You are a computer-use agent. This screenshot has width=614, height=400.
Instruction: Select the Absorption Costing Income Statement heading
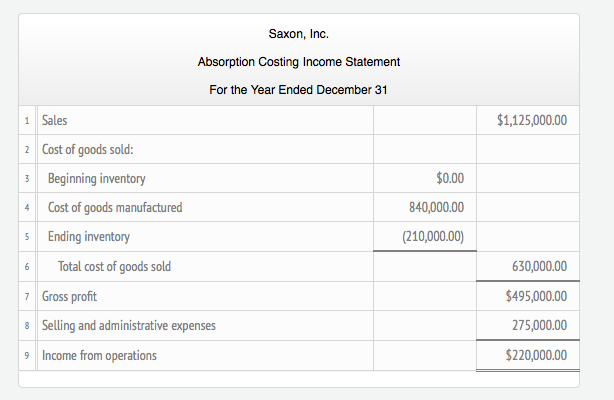(298, 62)
